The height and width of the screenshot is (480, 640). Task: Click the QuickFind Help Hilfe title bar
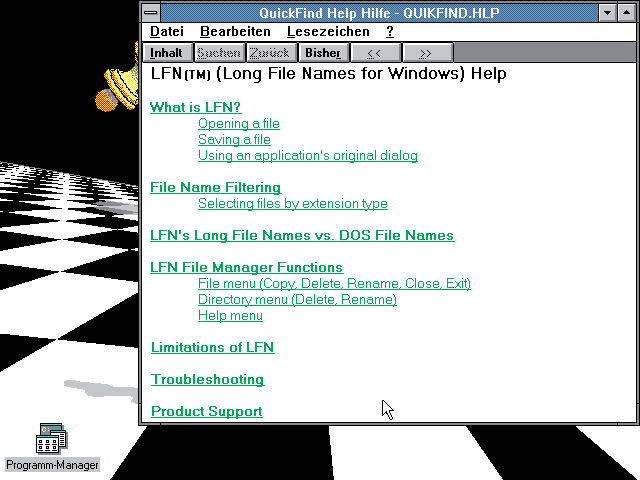pos(379,13)
